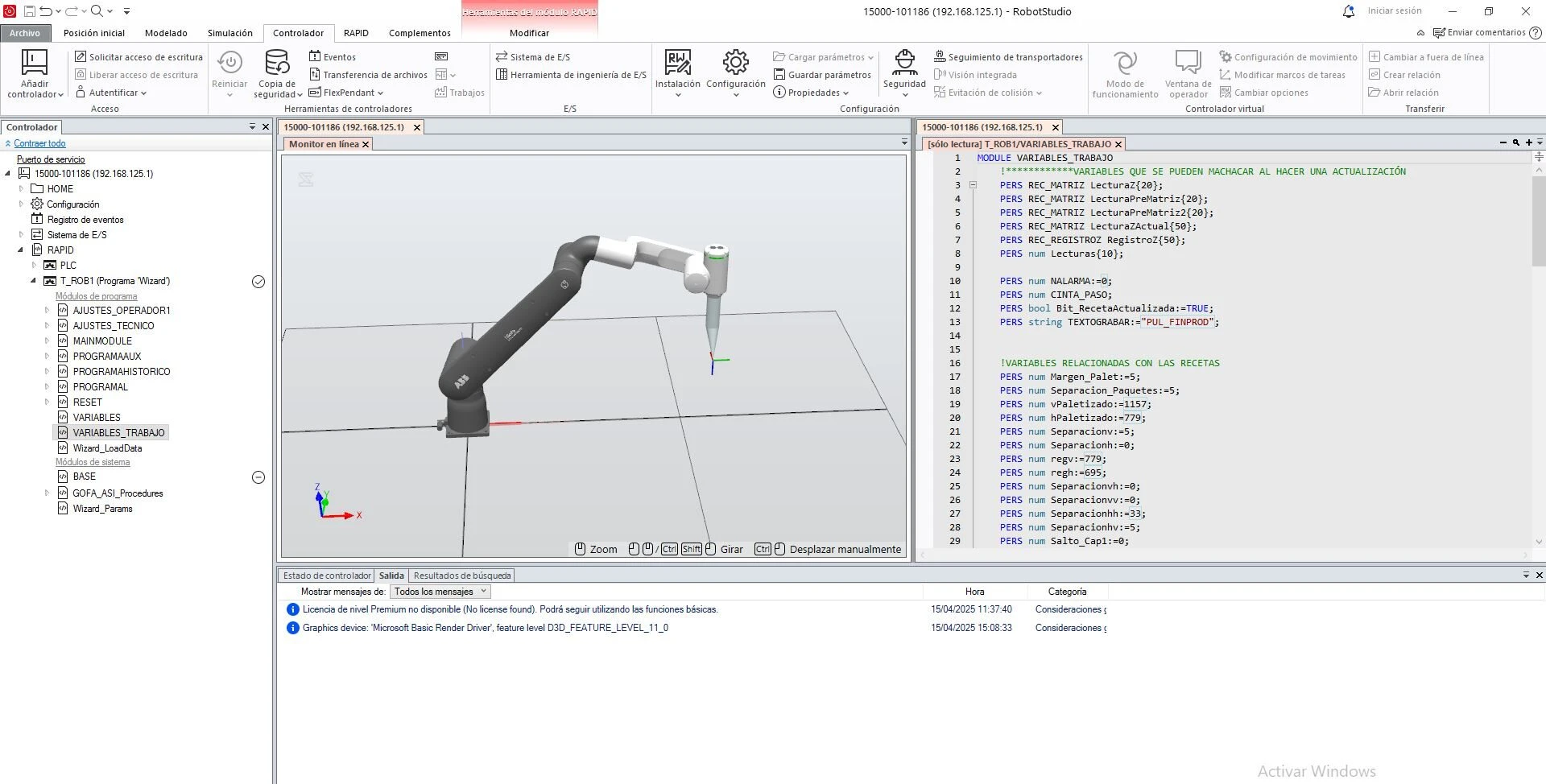This screenshot has width=1546, height=784.
Task: Switch to the RAPID ribbon tab
Action: point(355,33)
